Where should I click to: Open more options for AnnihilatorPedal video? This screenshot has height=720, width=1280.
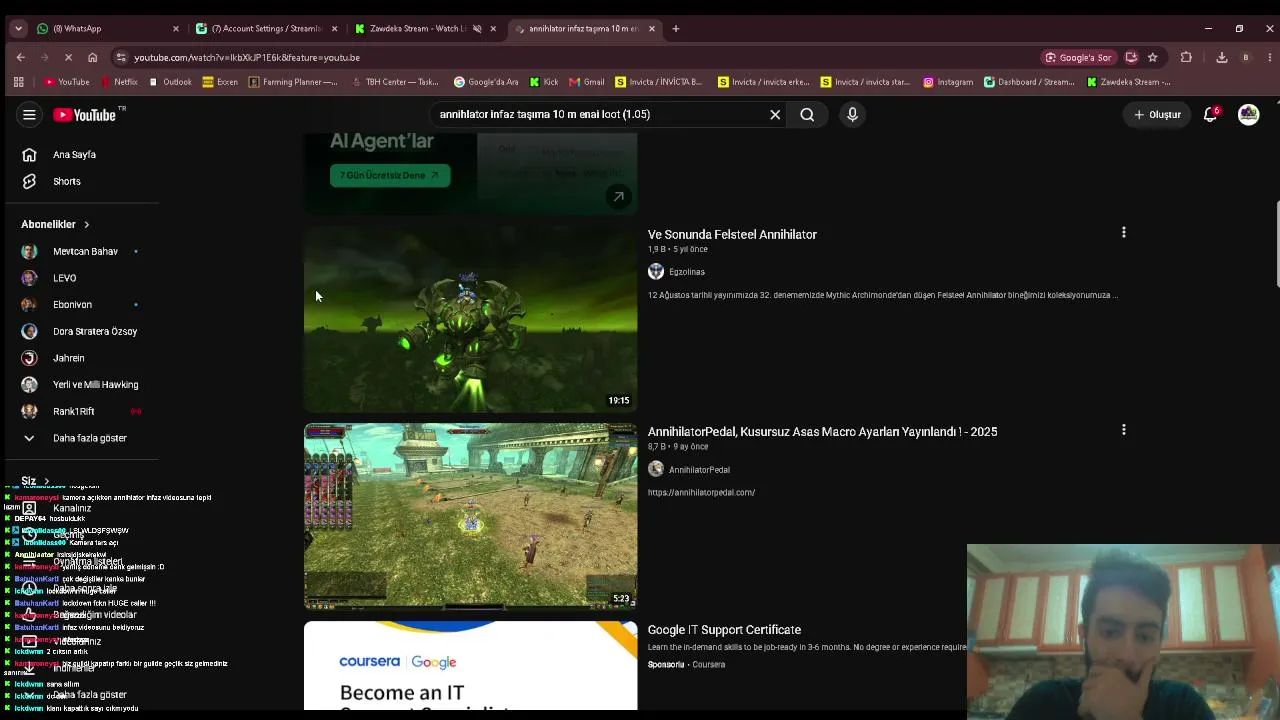[x=1123, y=430]
